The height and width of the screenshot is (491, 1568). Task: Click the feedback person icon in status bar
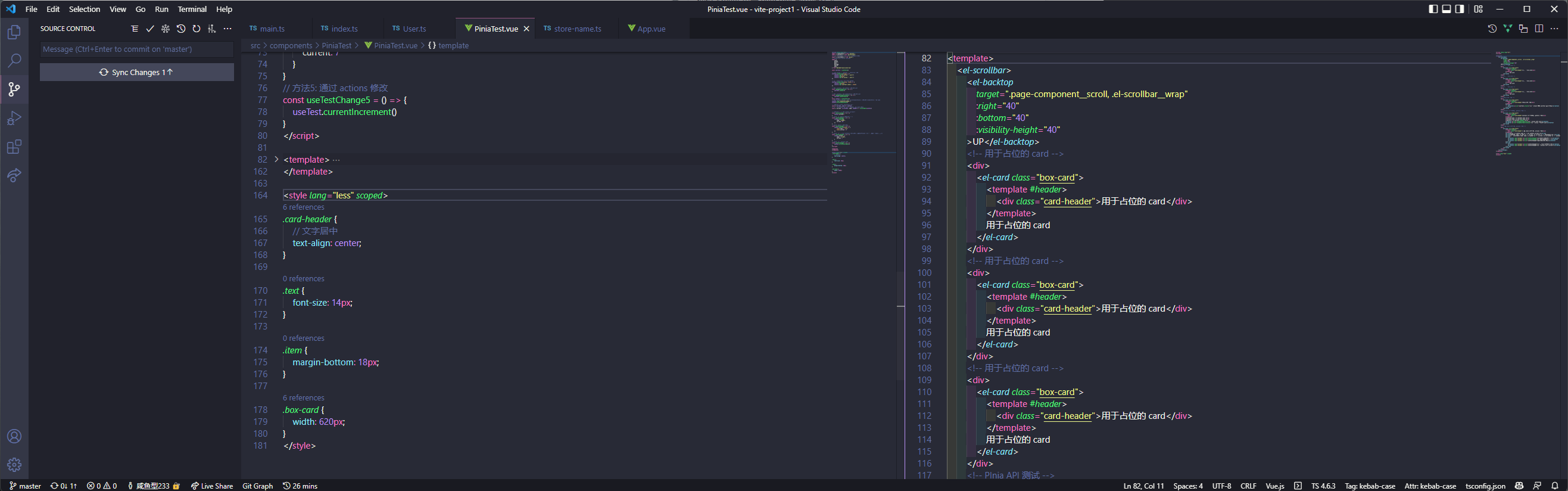click(1537, 486)
